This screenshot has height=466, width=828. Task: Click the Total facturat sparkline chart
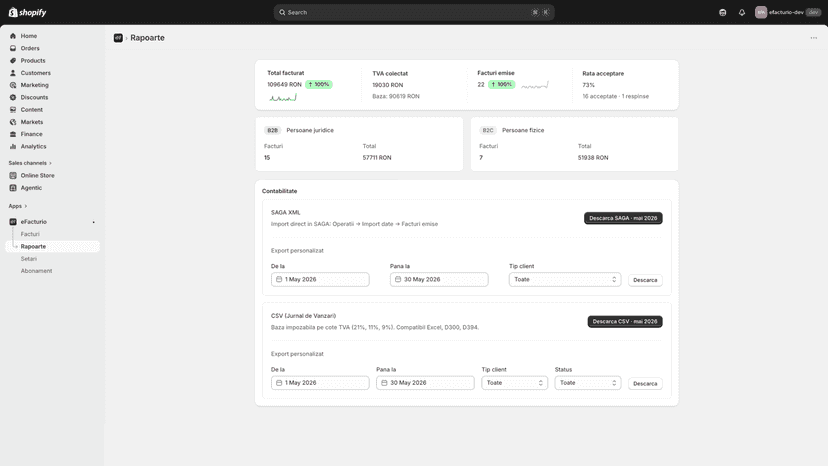click(283, 98)
